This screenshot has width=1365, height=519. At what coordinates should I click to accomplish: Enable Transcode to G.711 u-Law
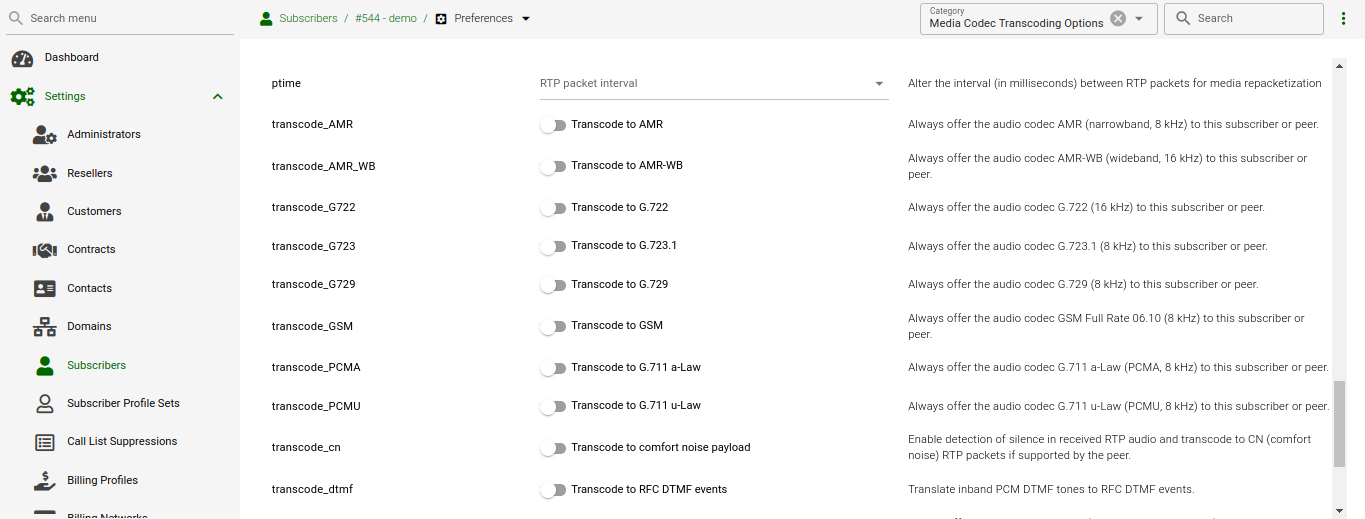553,406
